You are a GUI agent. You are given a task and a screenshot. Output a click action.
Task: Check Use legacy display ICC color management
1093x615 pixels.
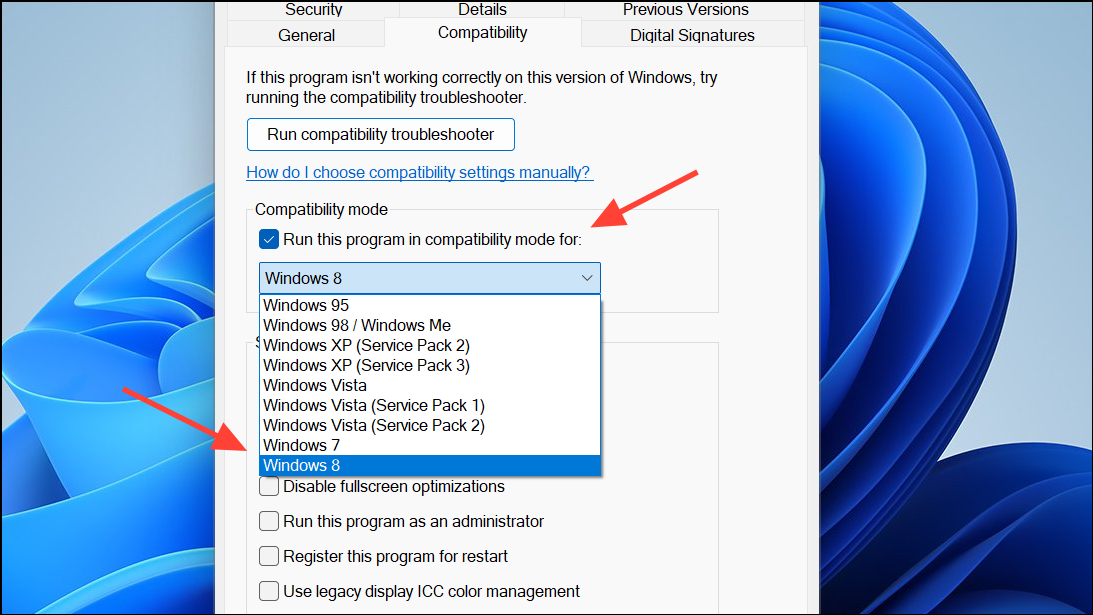(269, 591)
